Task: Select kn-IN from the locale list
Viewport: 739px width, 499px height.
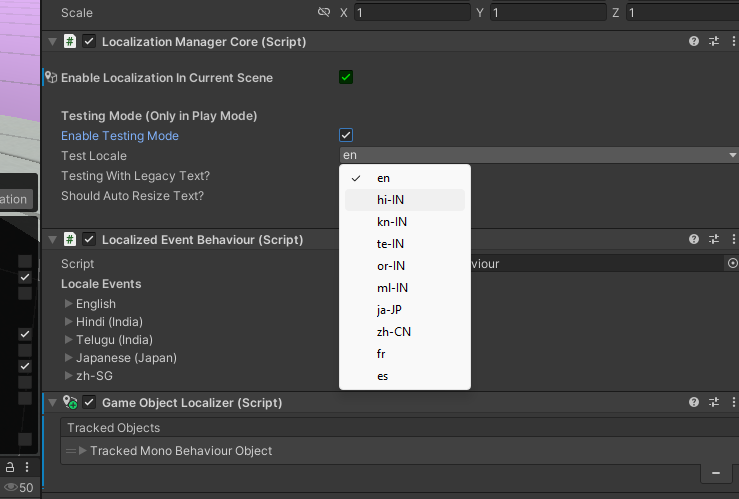Action: tap(405, 222)
